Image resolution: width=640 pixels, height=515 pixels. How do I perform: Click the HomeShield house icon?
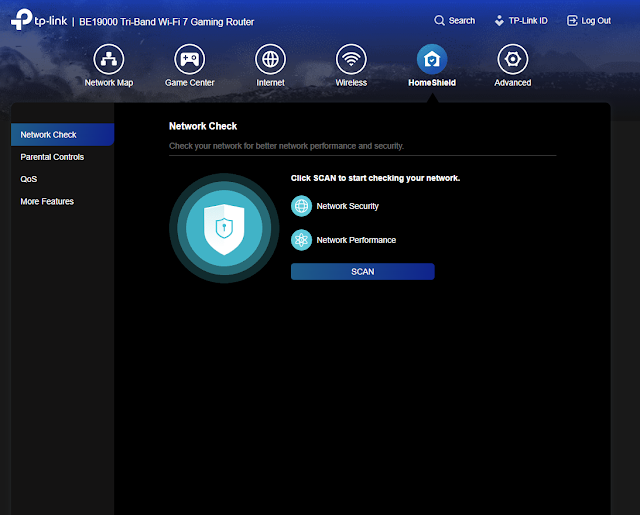tap(432, 58)
